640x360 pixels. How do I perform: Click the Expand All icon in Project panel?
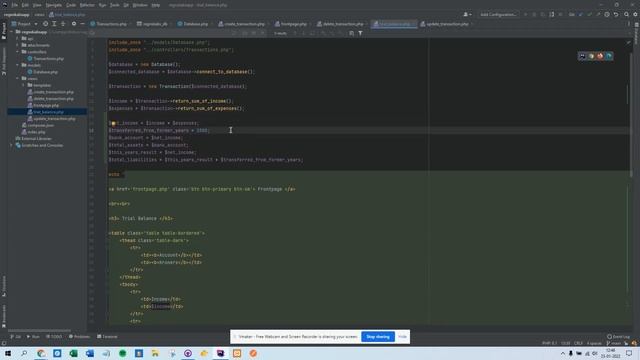(54, 24)
